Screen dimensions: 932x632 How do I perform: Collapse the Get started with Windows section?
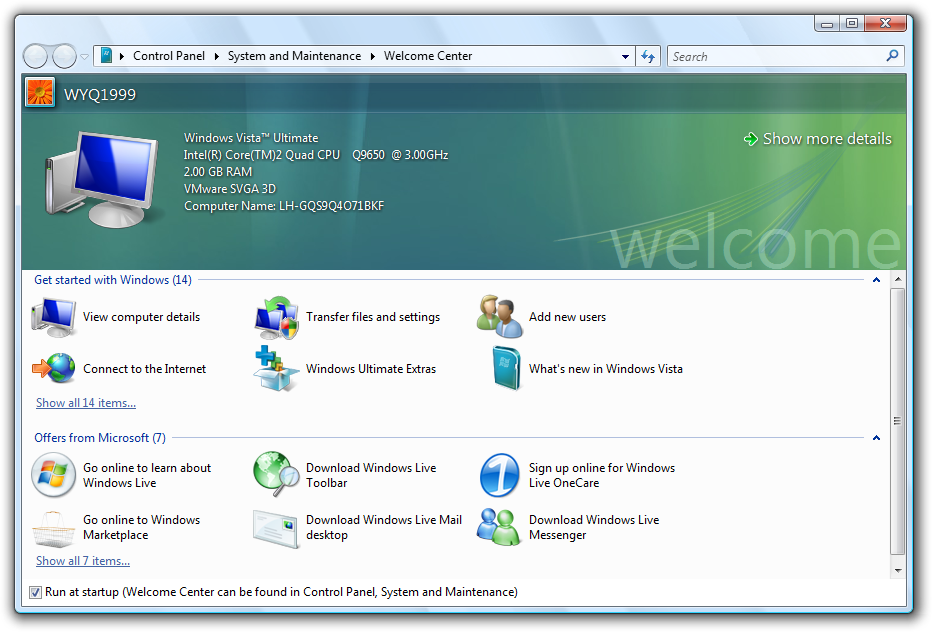click(876, 281)
